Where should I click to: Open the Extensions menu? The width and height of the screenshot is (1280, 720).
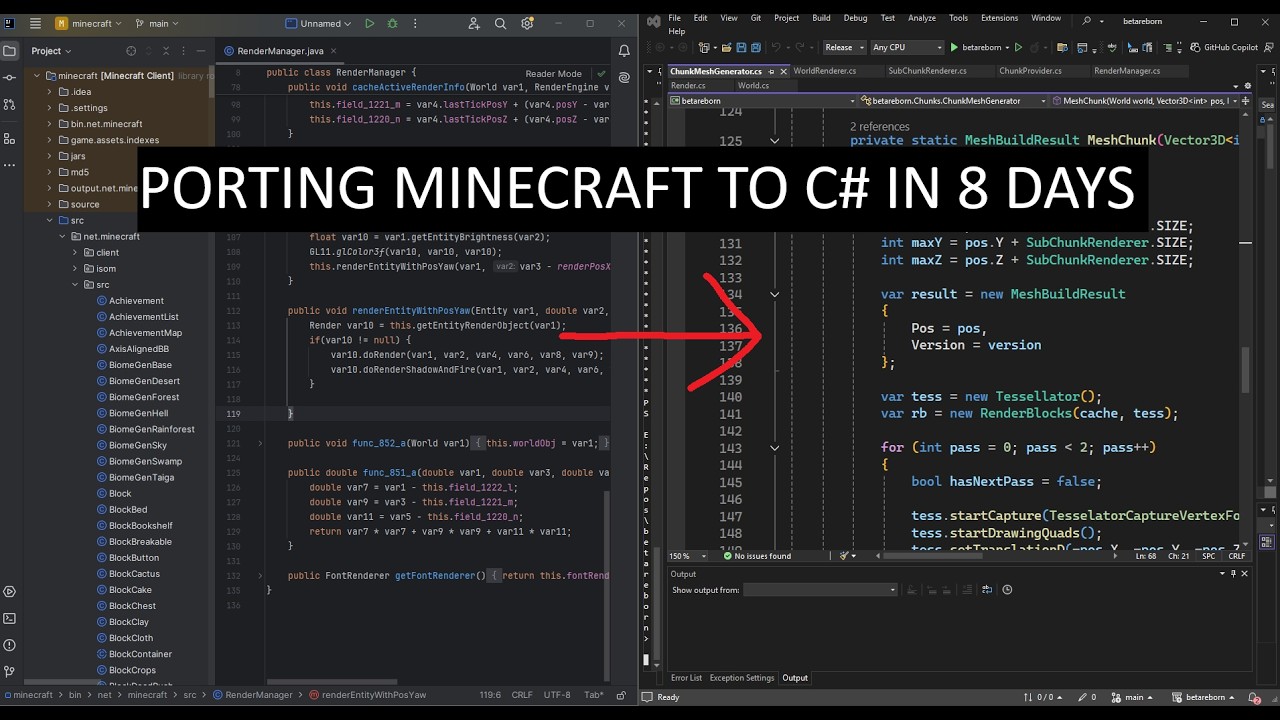(x=999, y=18)
